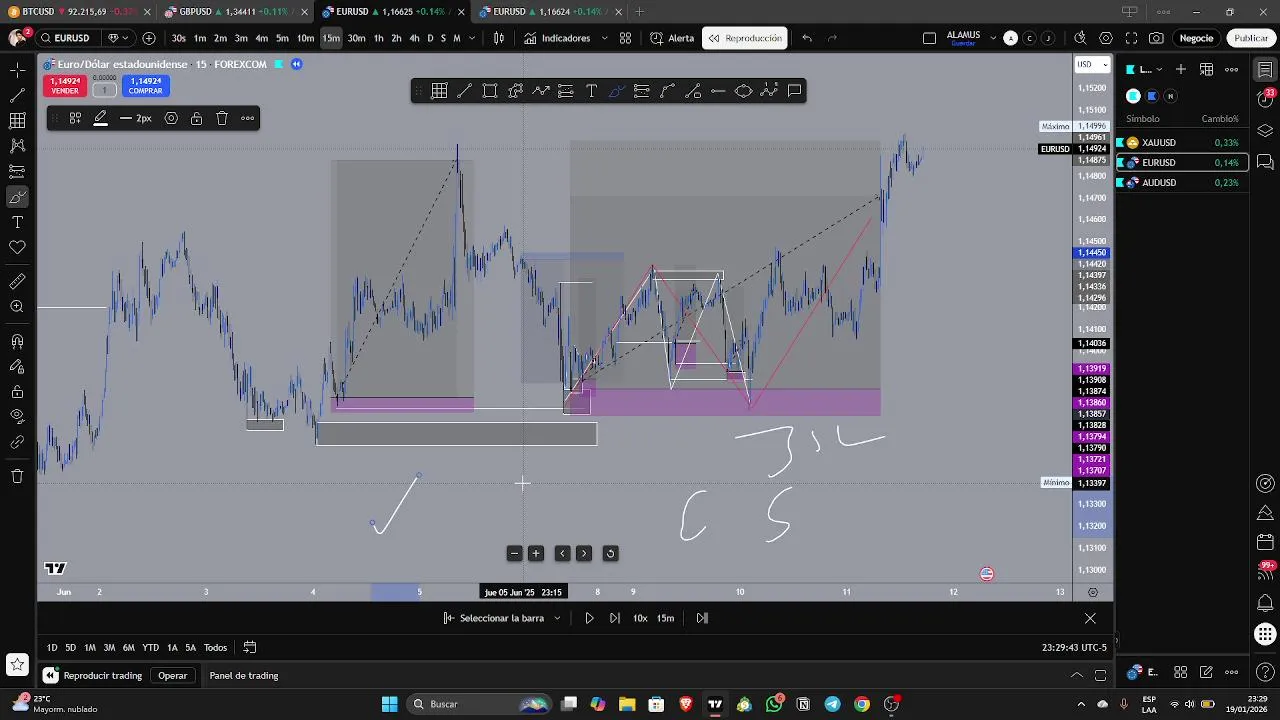
Task: Select the text tool in left sidebar
Action: (x=17, y=222)
